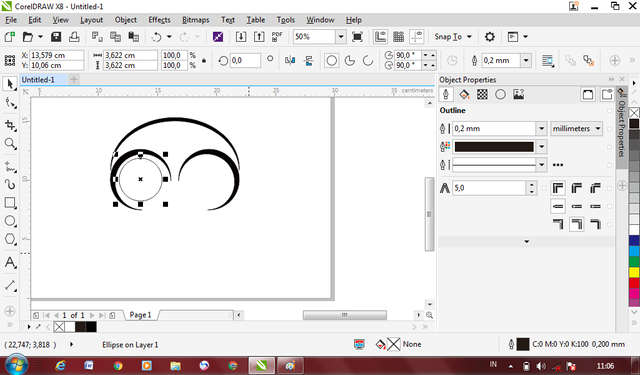
Task: Save the document
Action: click(x=56, y=37)
